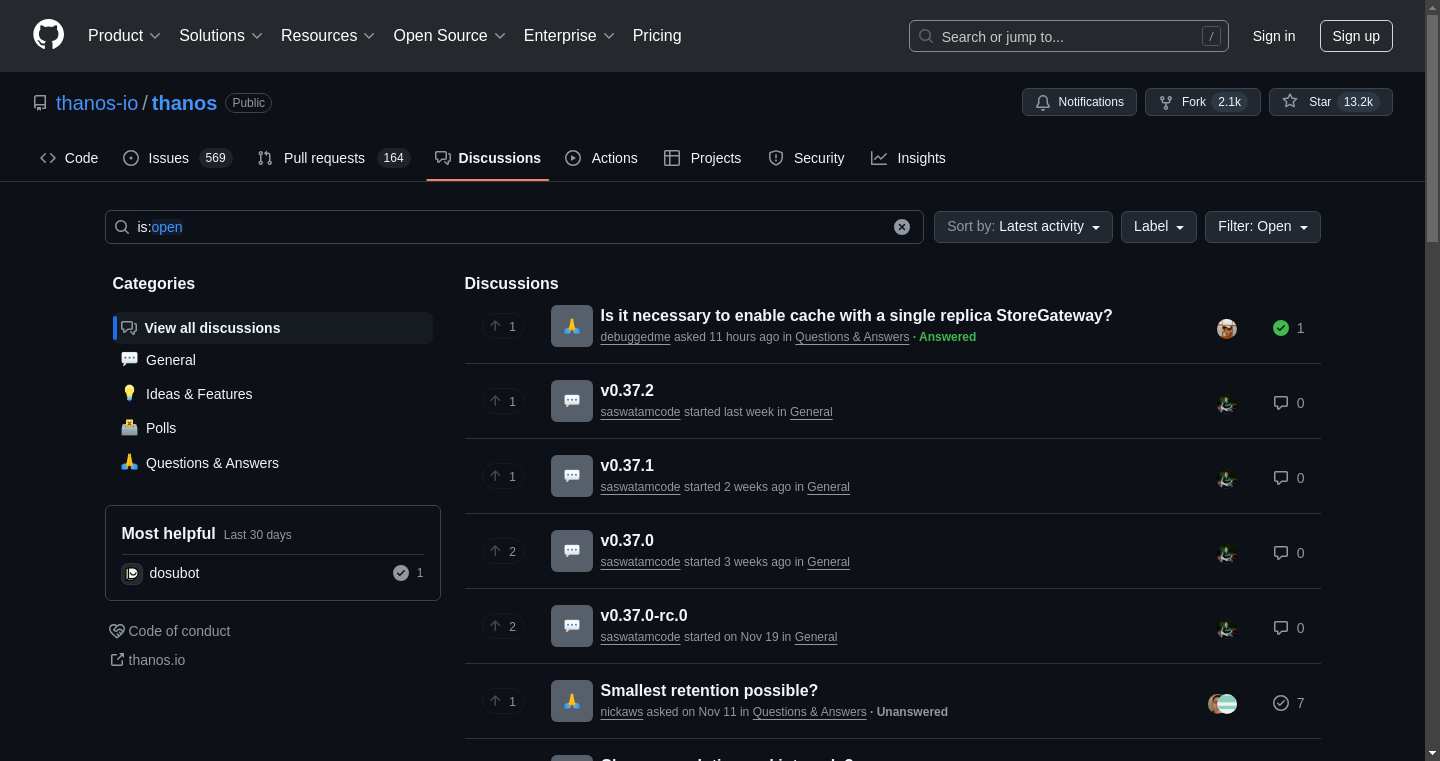Focus the Search or jump to field

click(1068, 36)
